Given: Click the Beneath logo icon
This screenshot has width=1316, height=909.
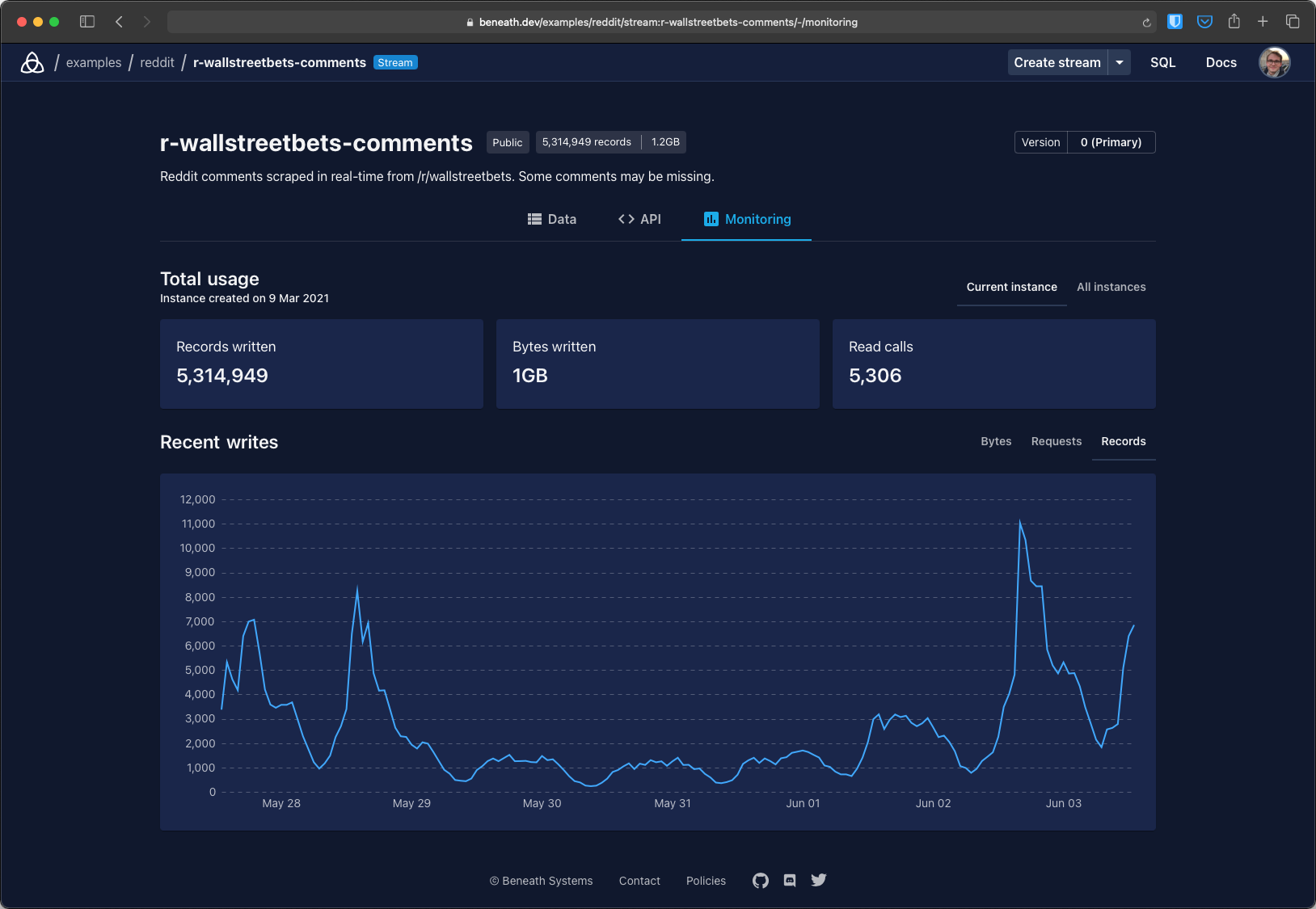Looking at the screenshot, I should point(32,62).
